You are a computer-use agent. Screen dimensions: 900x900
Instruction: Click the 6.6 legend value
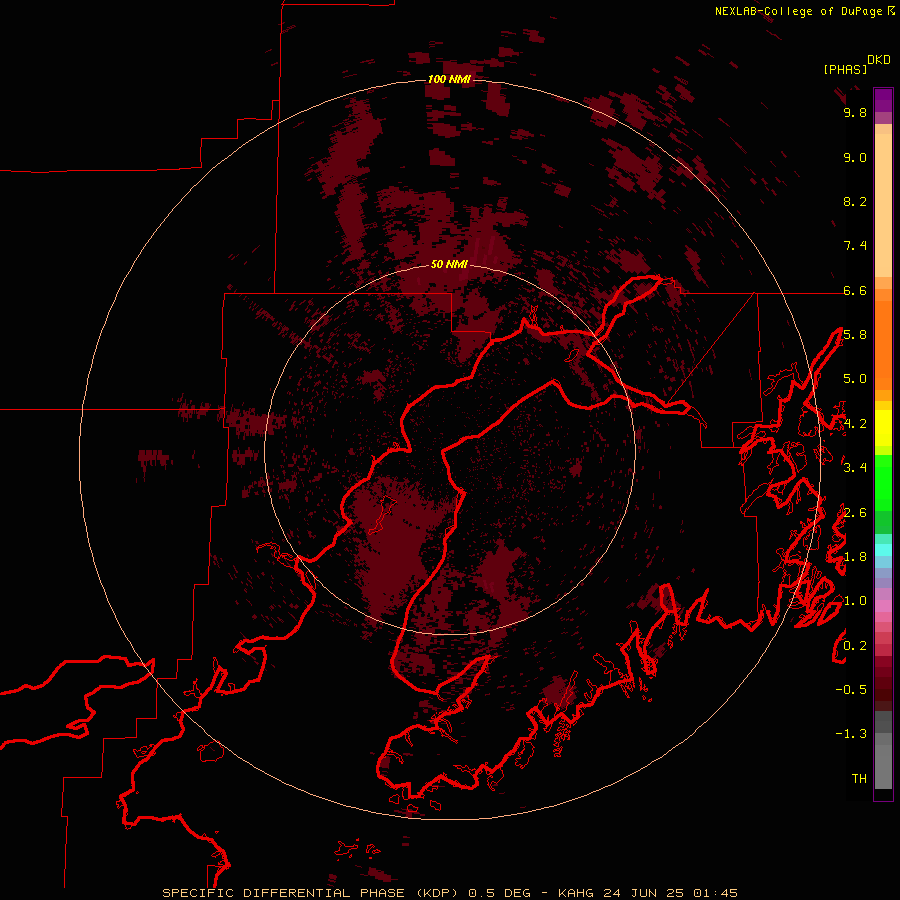(x=855, y=290)
